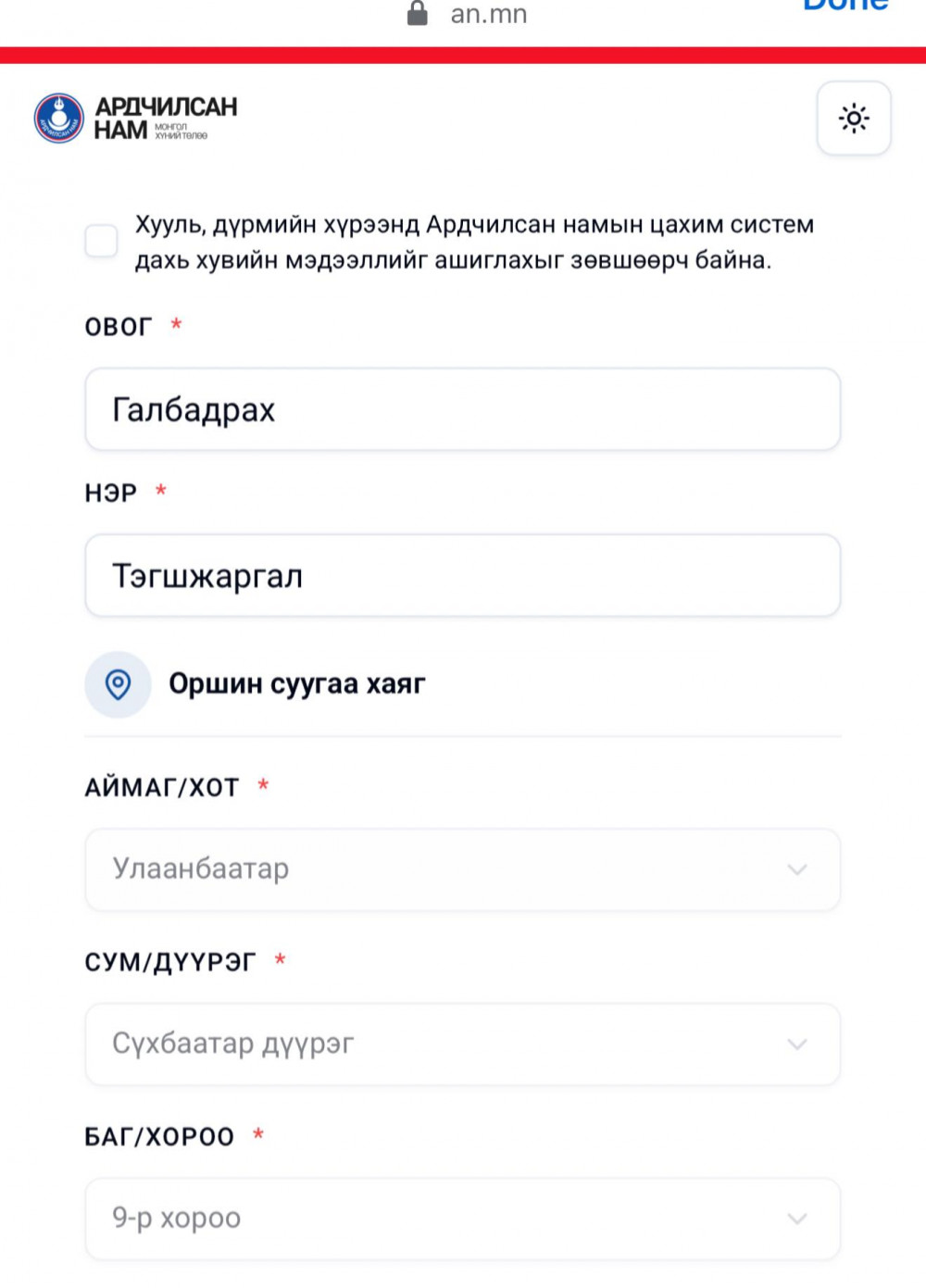Tap Done in the browser bar
This screenshot has width=926, height=1288.
(845, 6)
